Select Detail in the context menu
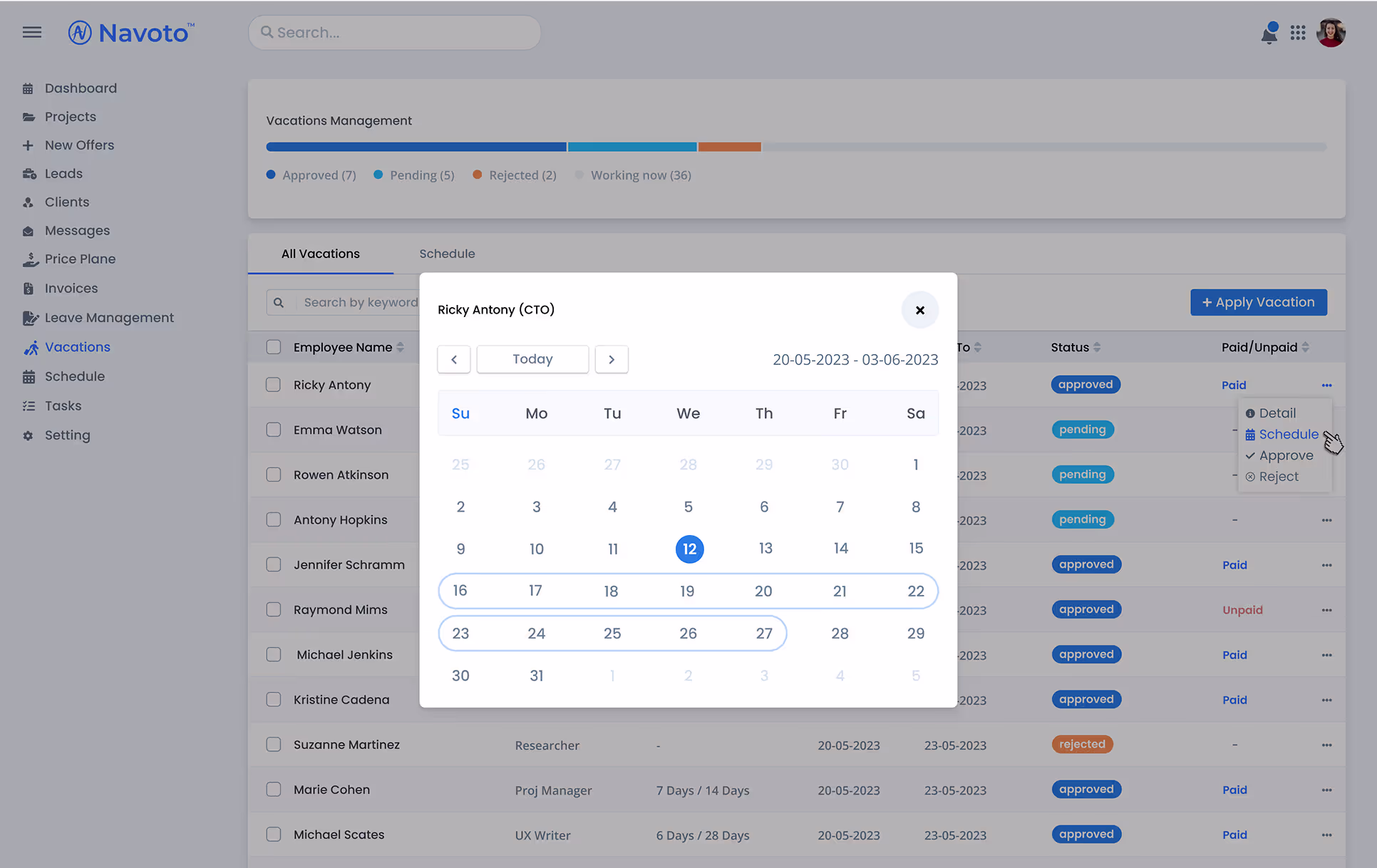This screenshot has height=868, width=1377. [1271, 413]
